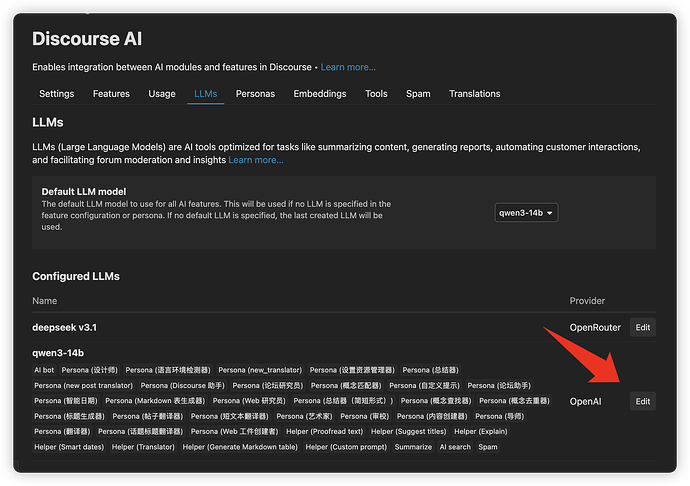Click the AI bot tag
The width and height of the screenshot is (690, 486).
pos(44,370)
